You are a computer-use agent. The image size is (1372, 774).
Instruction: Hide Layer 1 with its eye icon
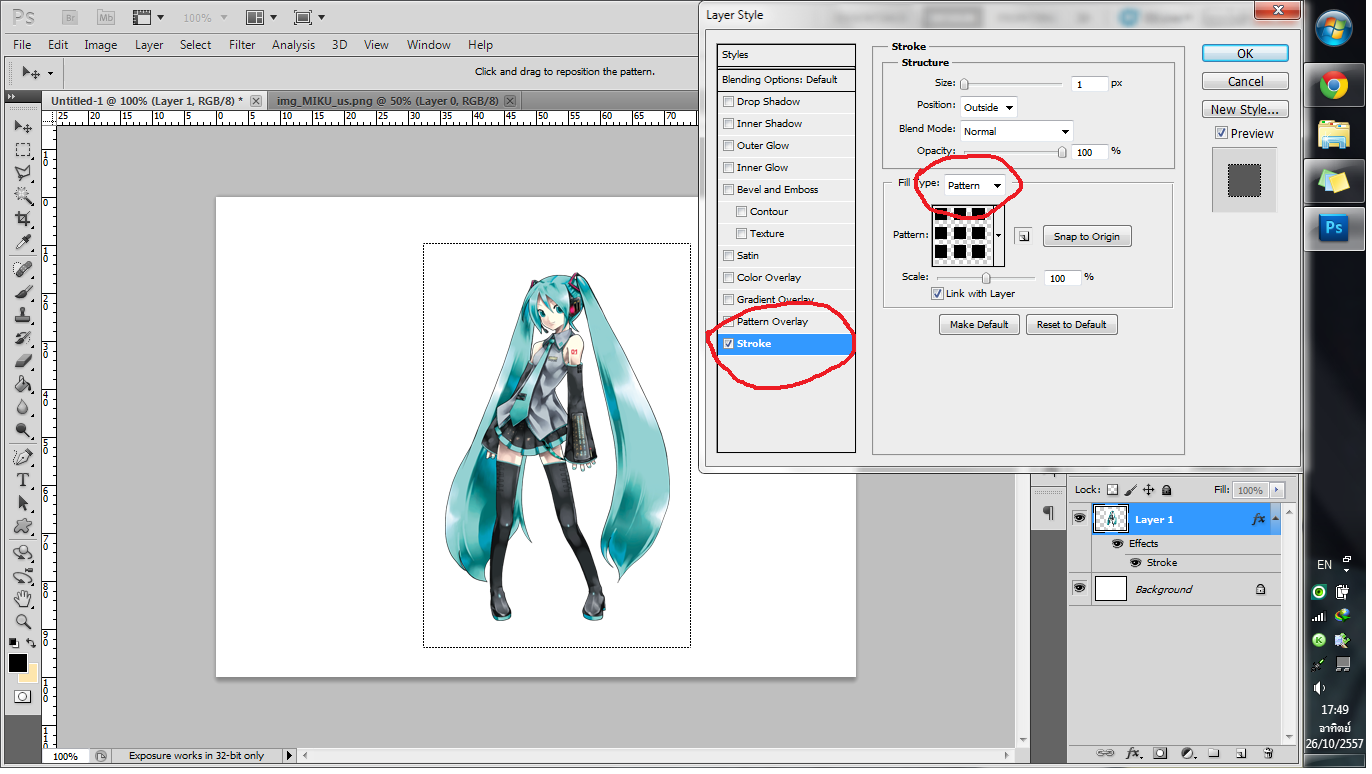point(1079,518)
